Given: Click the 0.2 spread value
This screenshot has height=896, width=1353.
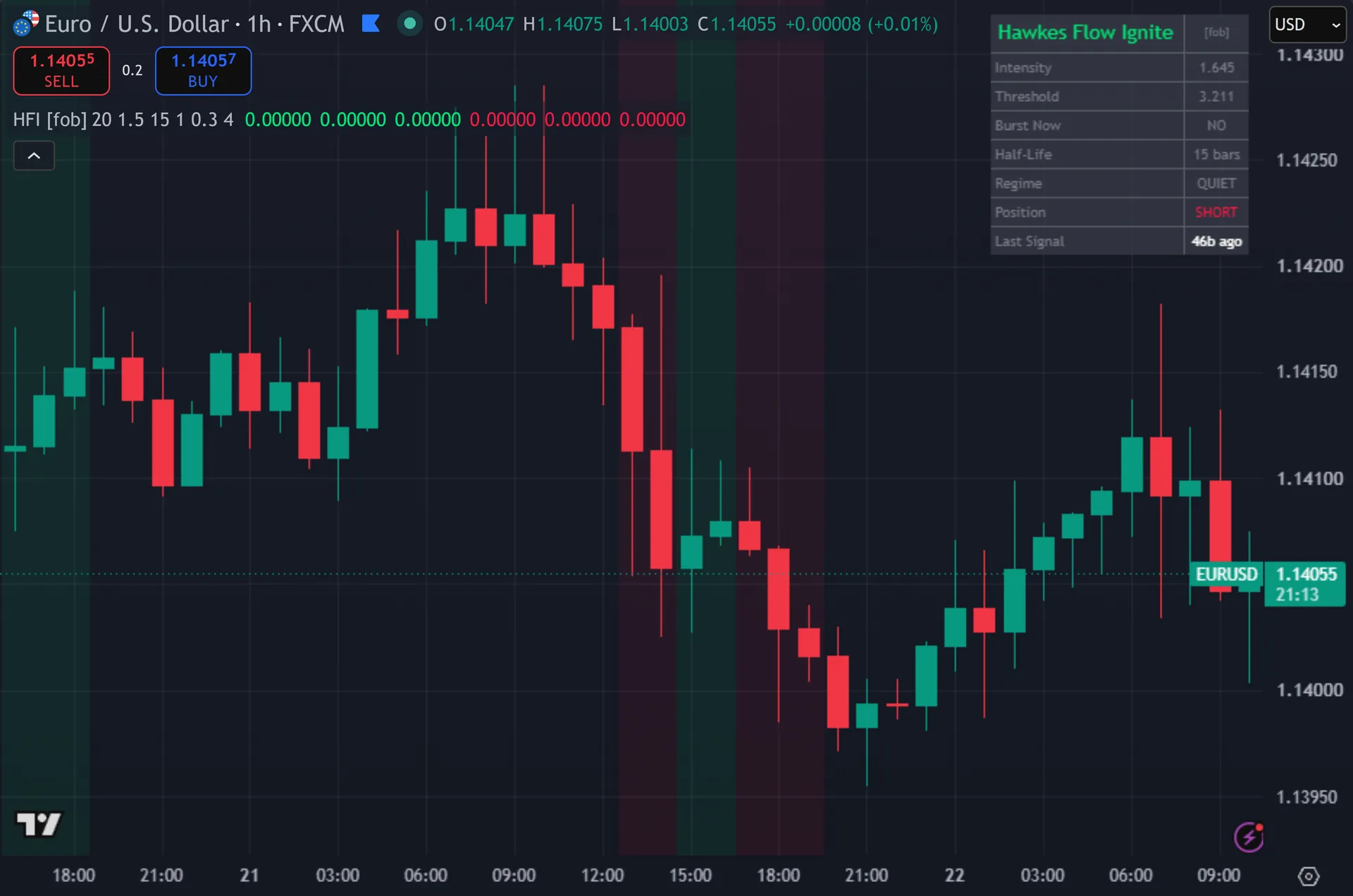Looking at the screenshot, I should [x=132, y=70].
